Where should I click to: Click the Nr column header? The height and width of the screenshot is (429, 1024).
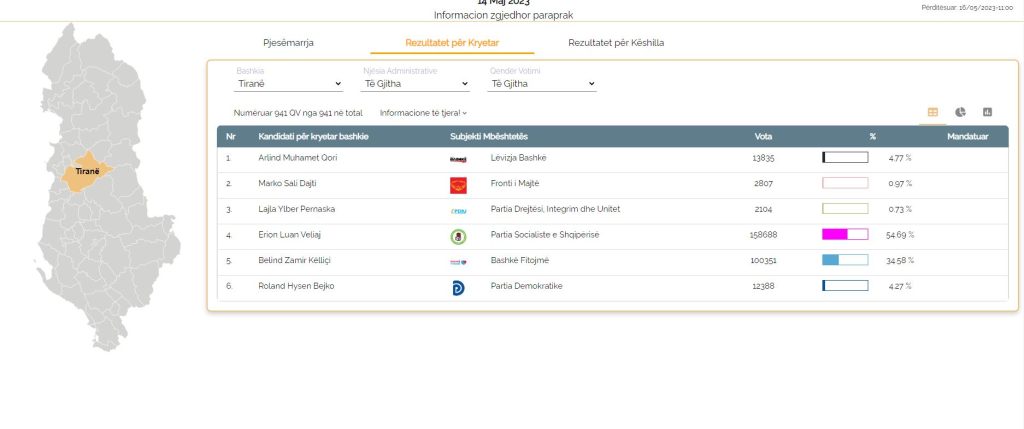coord(231,136)
